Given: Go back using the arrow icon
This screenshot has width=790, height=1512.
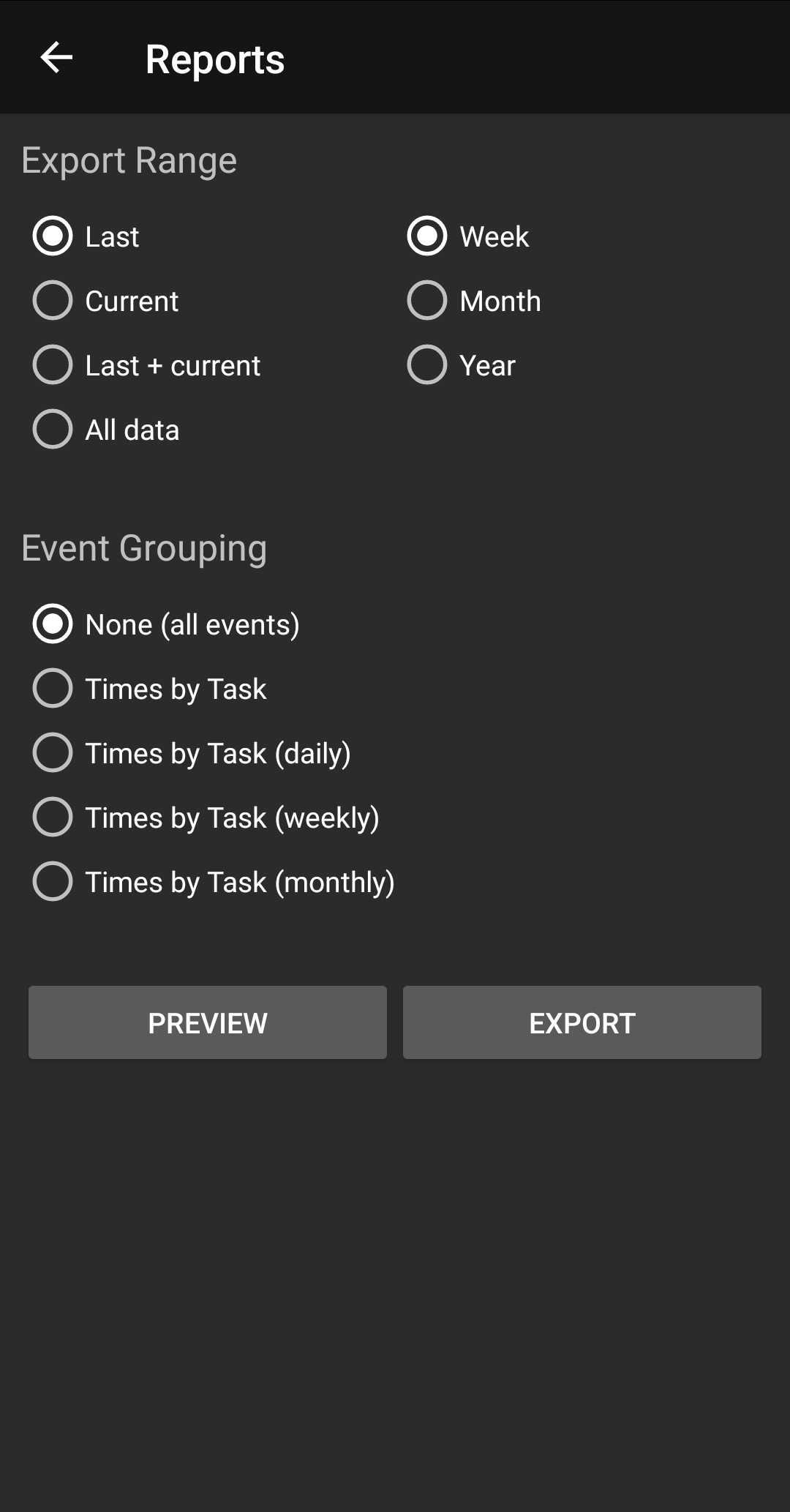Looking at the screenshot, I should click(56, 58).
